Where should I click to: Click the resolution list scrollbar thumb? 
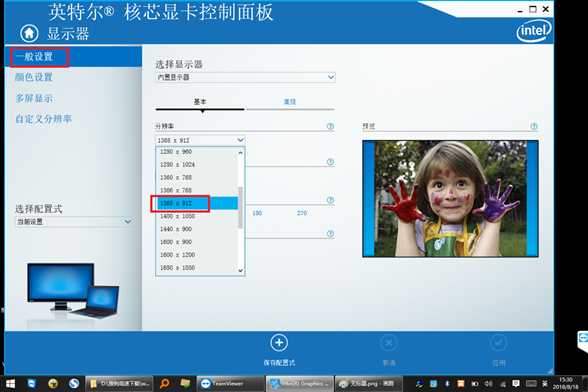[x=241, y=207]
